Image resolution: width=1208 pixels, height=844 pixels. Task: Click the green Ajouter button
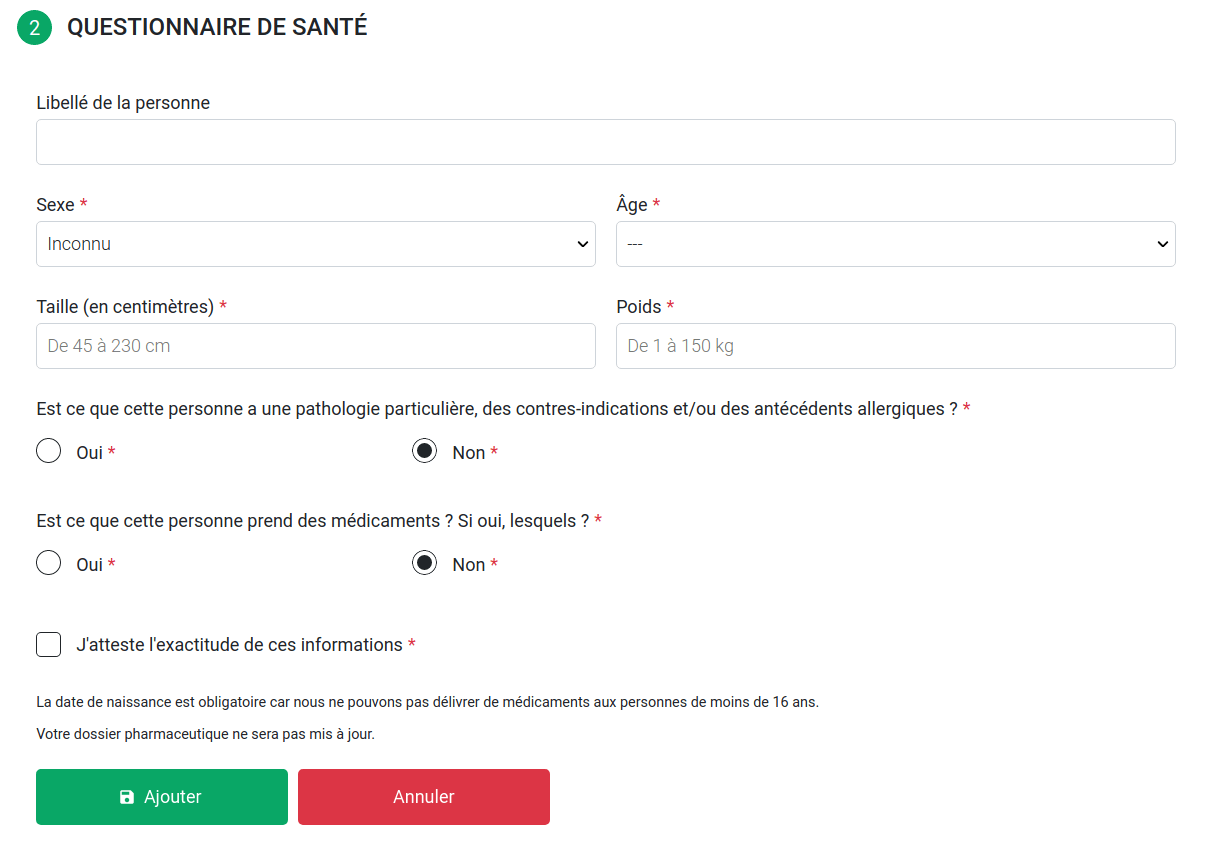161,796
